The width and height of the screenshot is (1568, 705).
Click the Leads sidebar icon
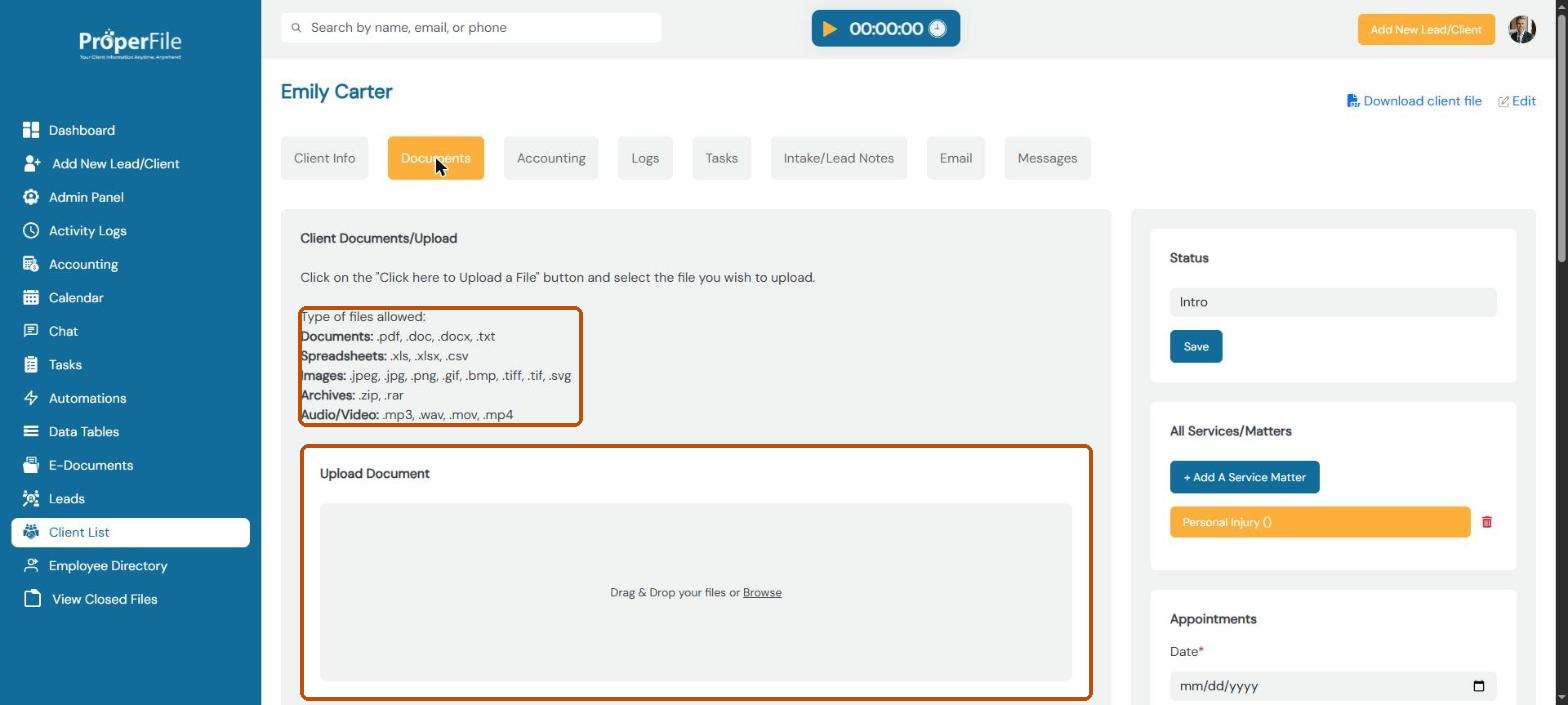click(x=31, y=498)
